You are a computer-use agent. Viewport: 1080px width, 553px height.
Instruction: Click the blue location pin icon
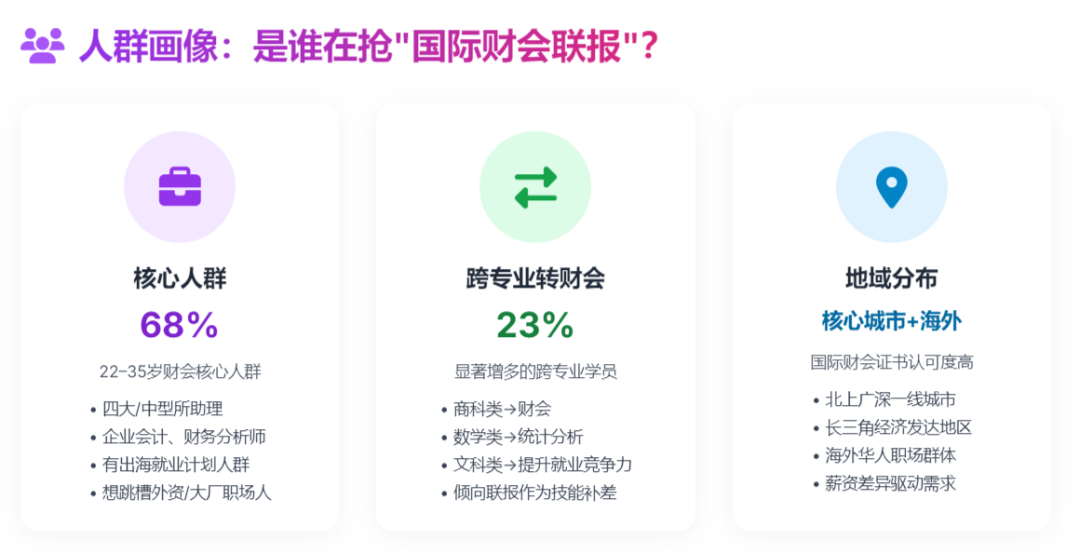(x=891, y=187)
